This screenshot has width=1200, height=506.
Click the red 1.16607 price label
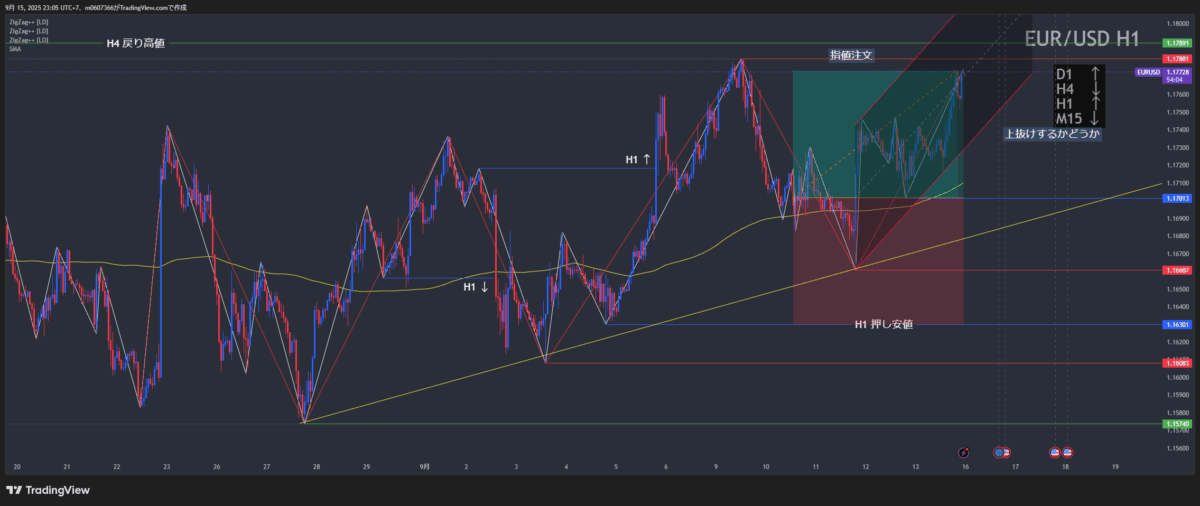(x=1176, y=270)
